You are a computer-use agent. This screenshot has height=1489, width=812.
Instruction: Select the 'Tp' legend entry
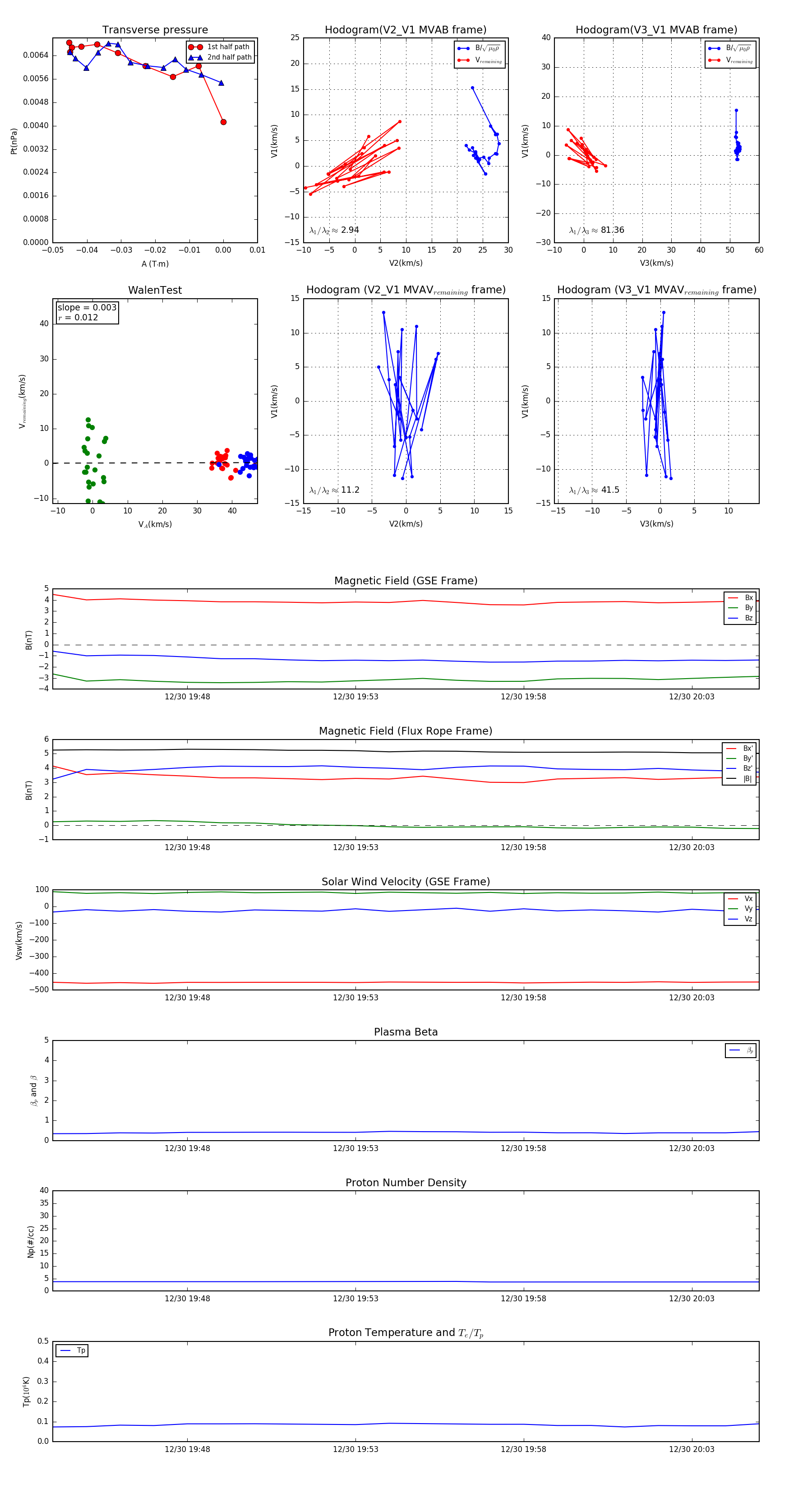click(72, 1351)
